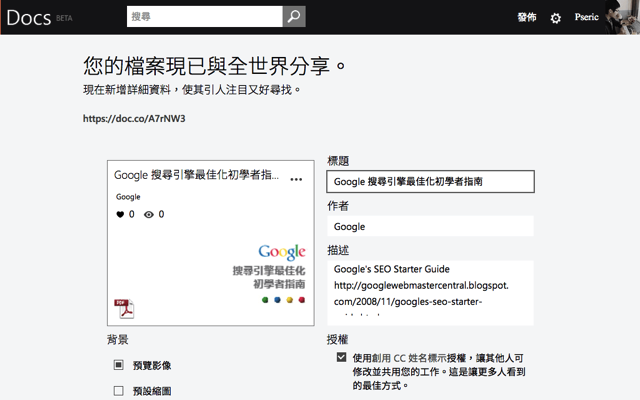Open the https://doc.co/A7rNW3 link
Viewport: 640px width, 400px height.
point(134,119)
